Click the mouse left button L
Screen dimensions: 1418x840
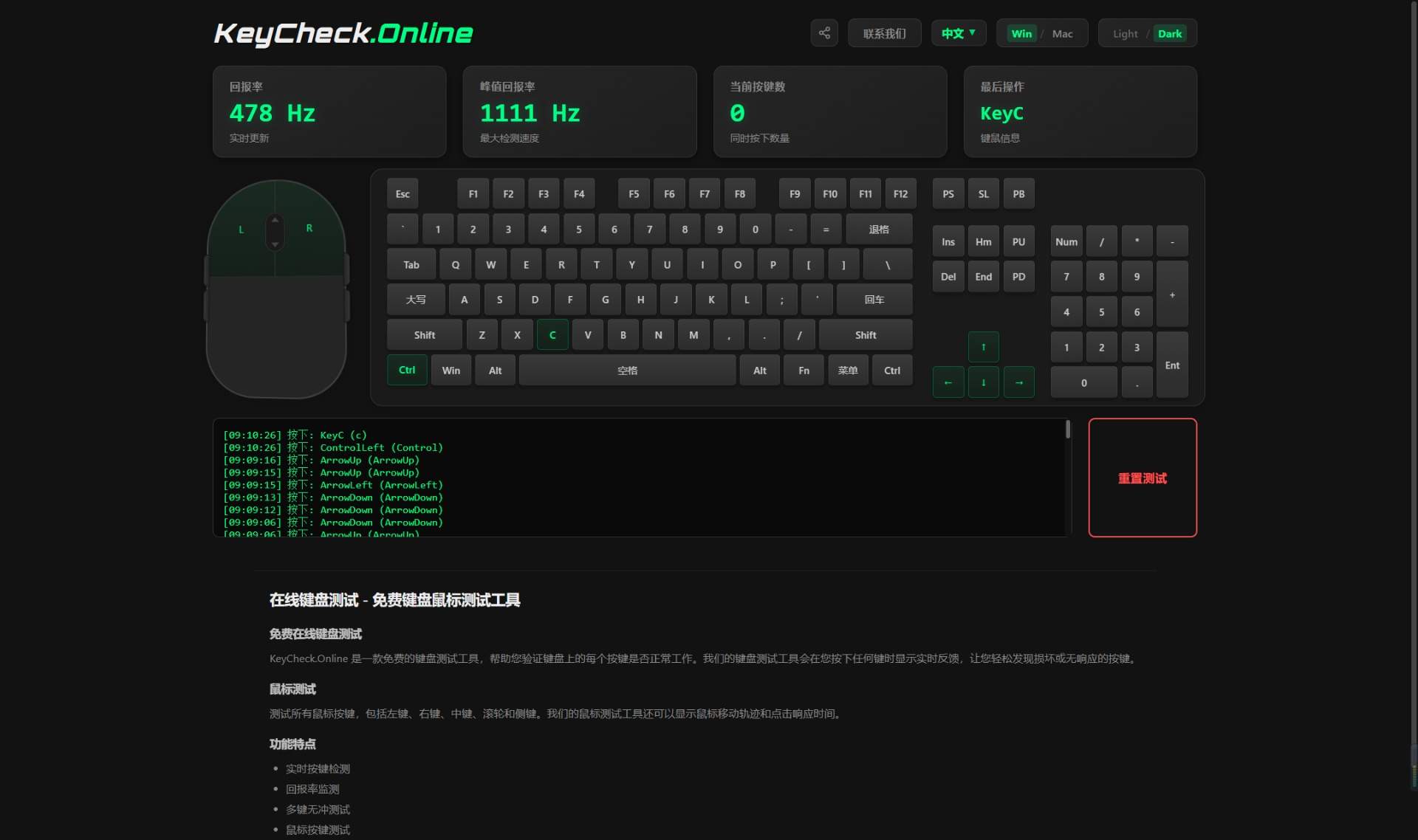[241, 230]
